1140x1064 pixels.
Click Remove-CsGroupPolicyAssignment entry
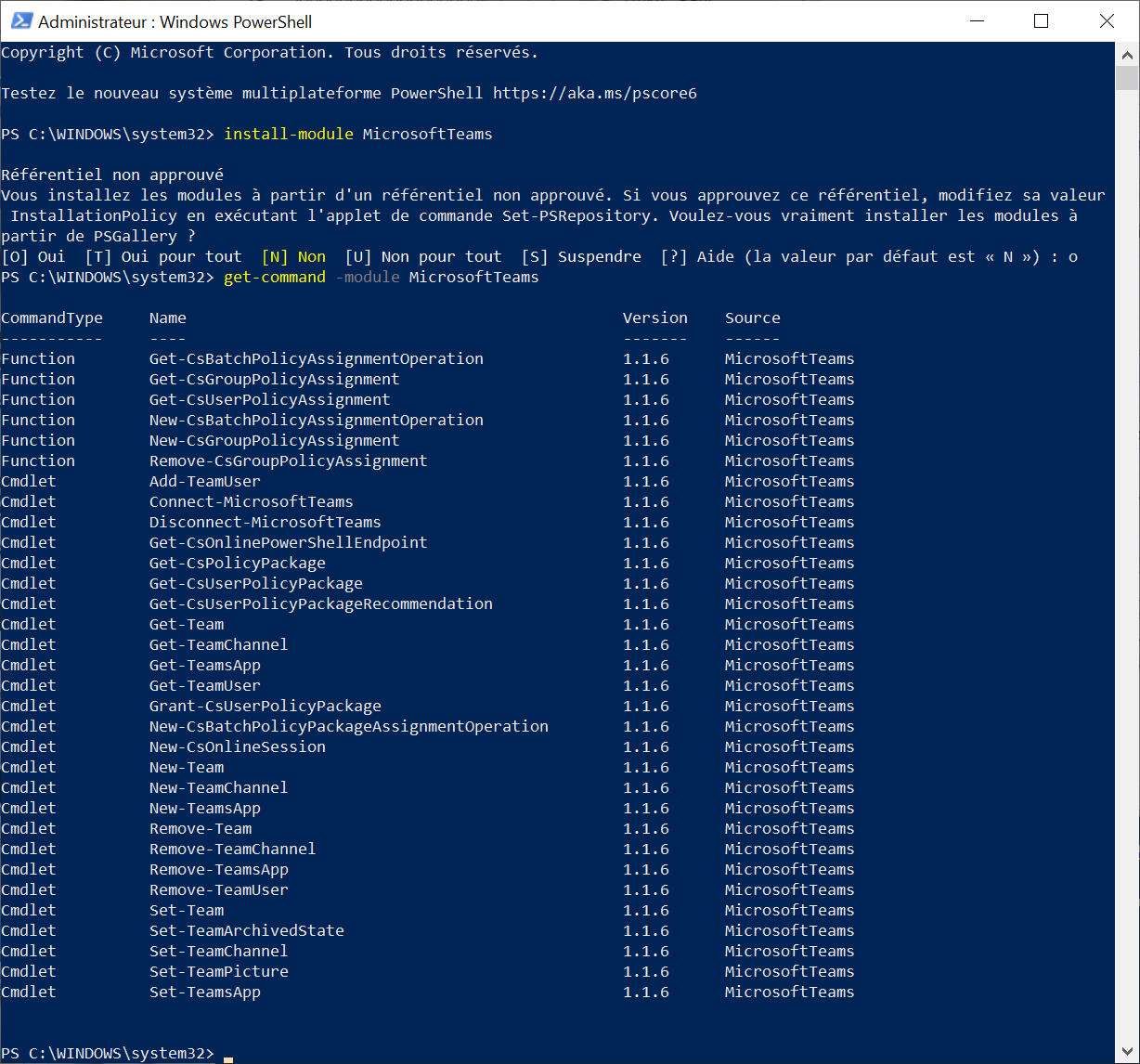pyautogui.click(x=289, y=461)
